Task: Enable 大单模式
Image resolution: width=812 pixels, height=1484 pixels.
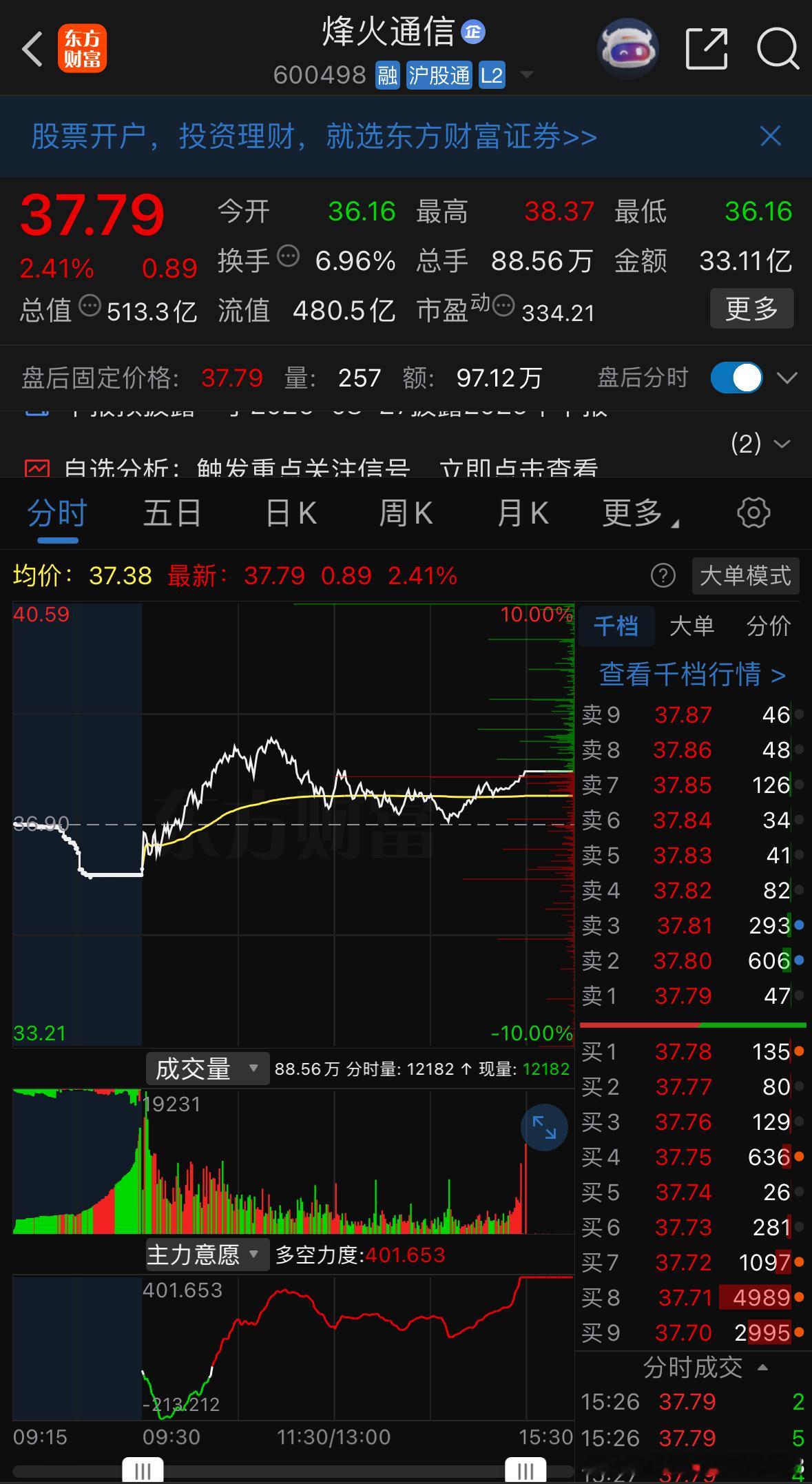Action: coord(745,576)
